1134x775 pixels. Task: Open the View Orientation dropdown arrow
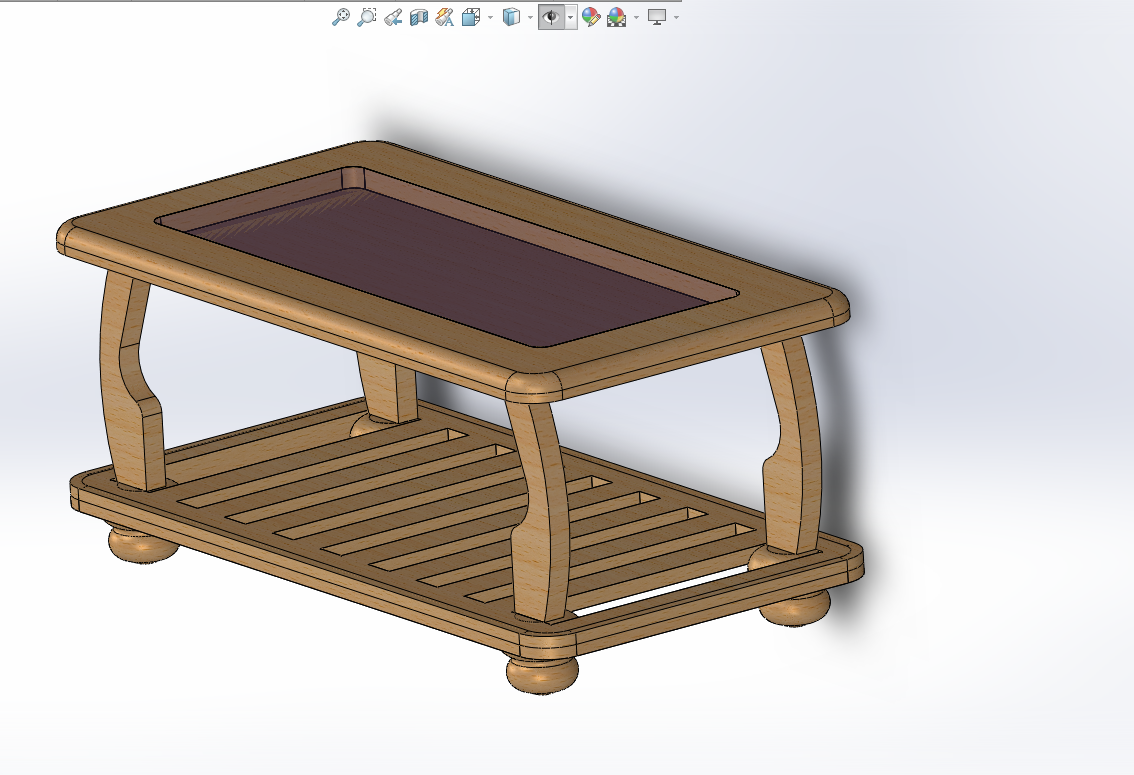[x=490, y=17]
